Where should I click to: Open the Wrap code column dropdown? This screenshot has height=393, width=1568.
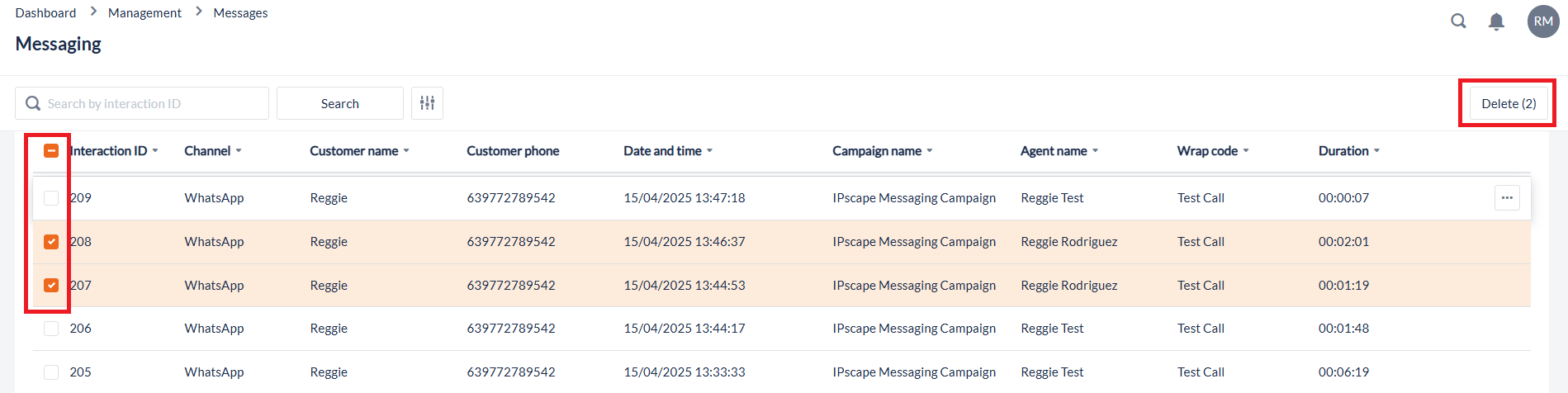(x=1246, y=151)
